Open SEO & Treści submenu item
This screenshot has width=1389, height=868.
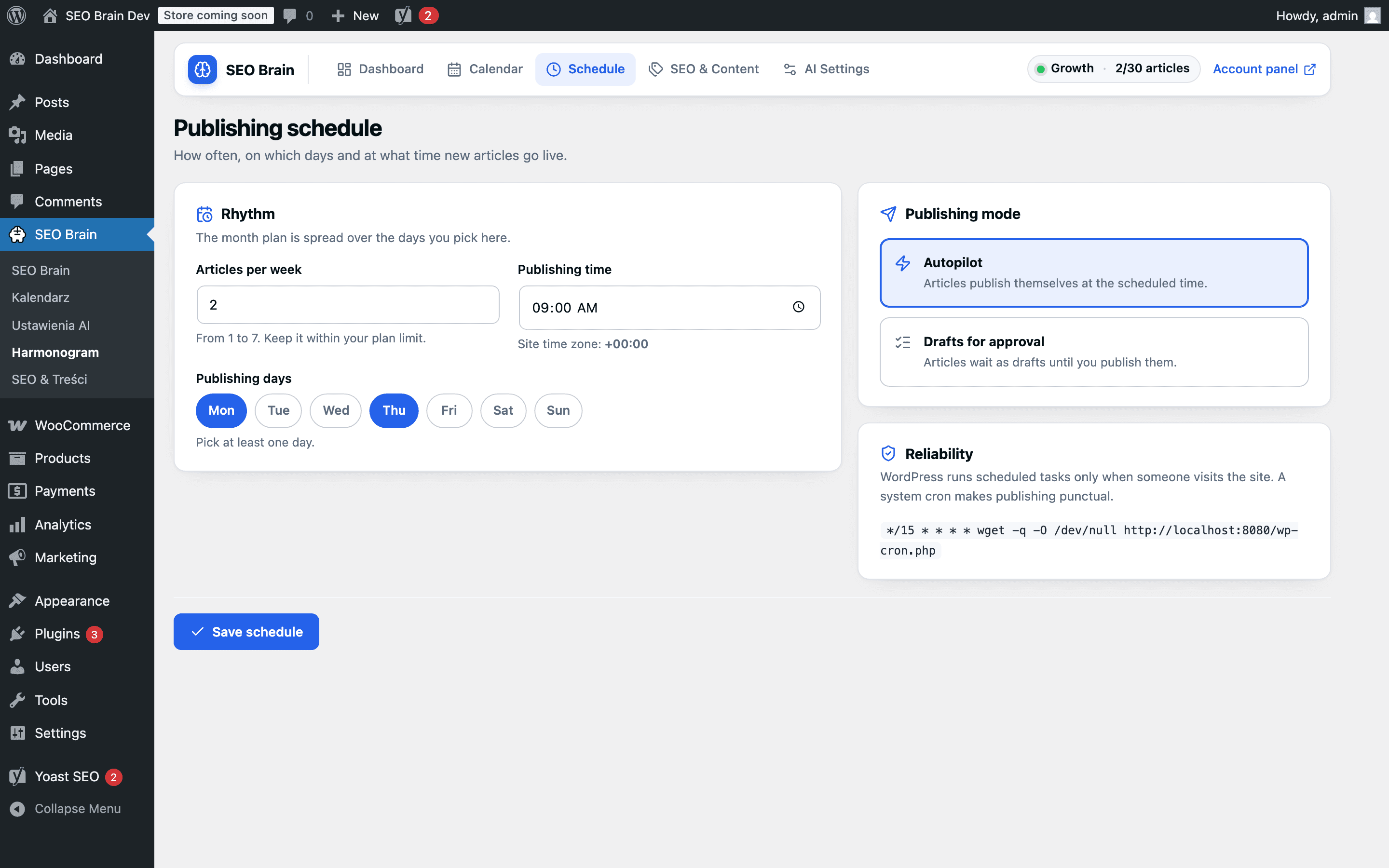(49, 379)
